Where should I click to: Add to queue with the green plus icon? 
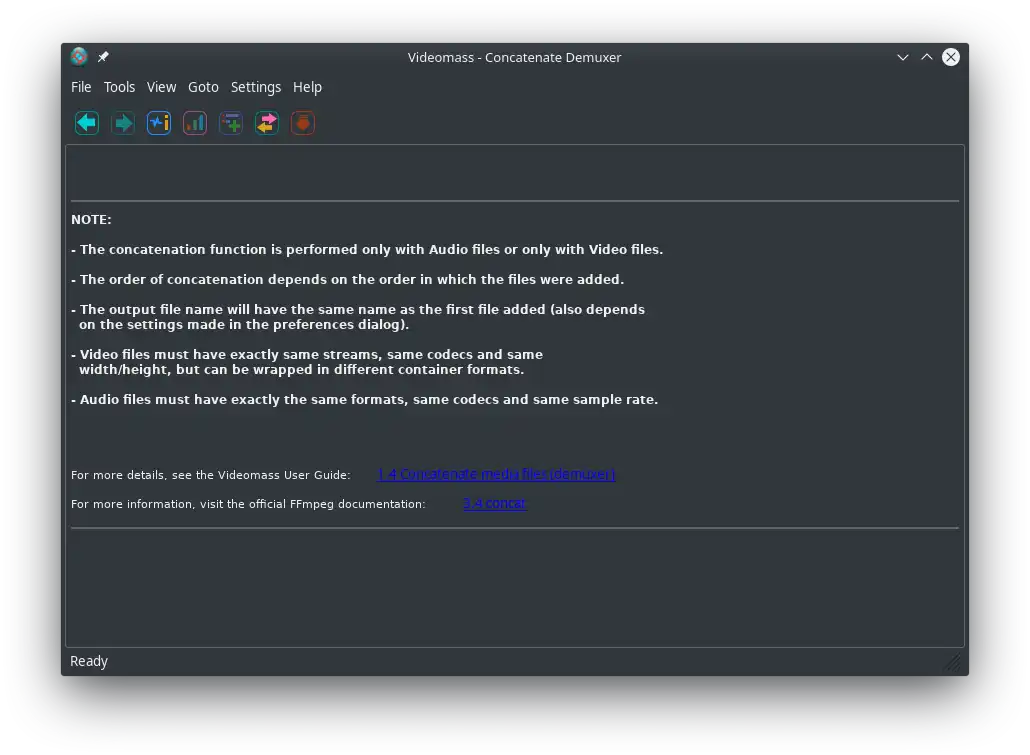tap(231, 123)
